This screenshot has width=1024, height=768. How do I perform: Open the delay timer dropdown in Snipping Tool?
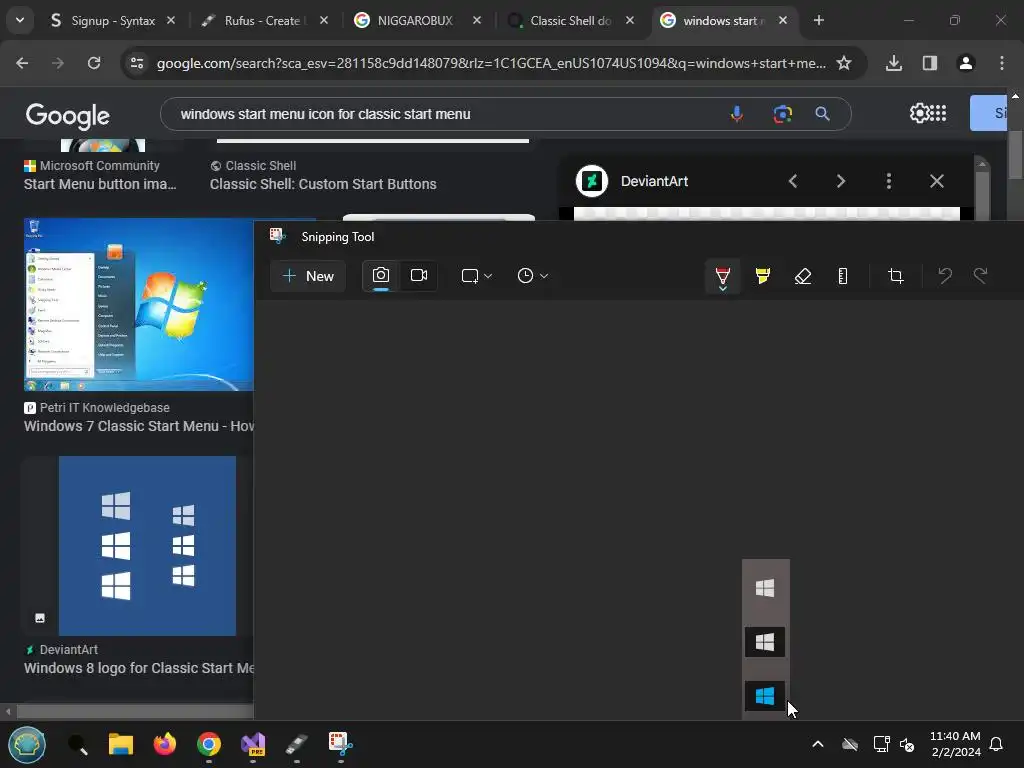coord(532,276)
